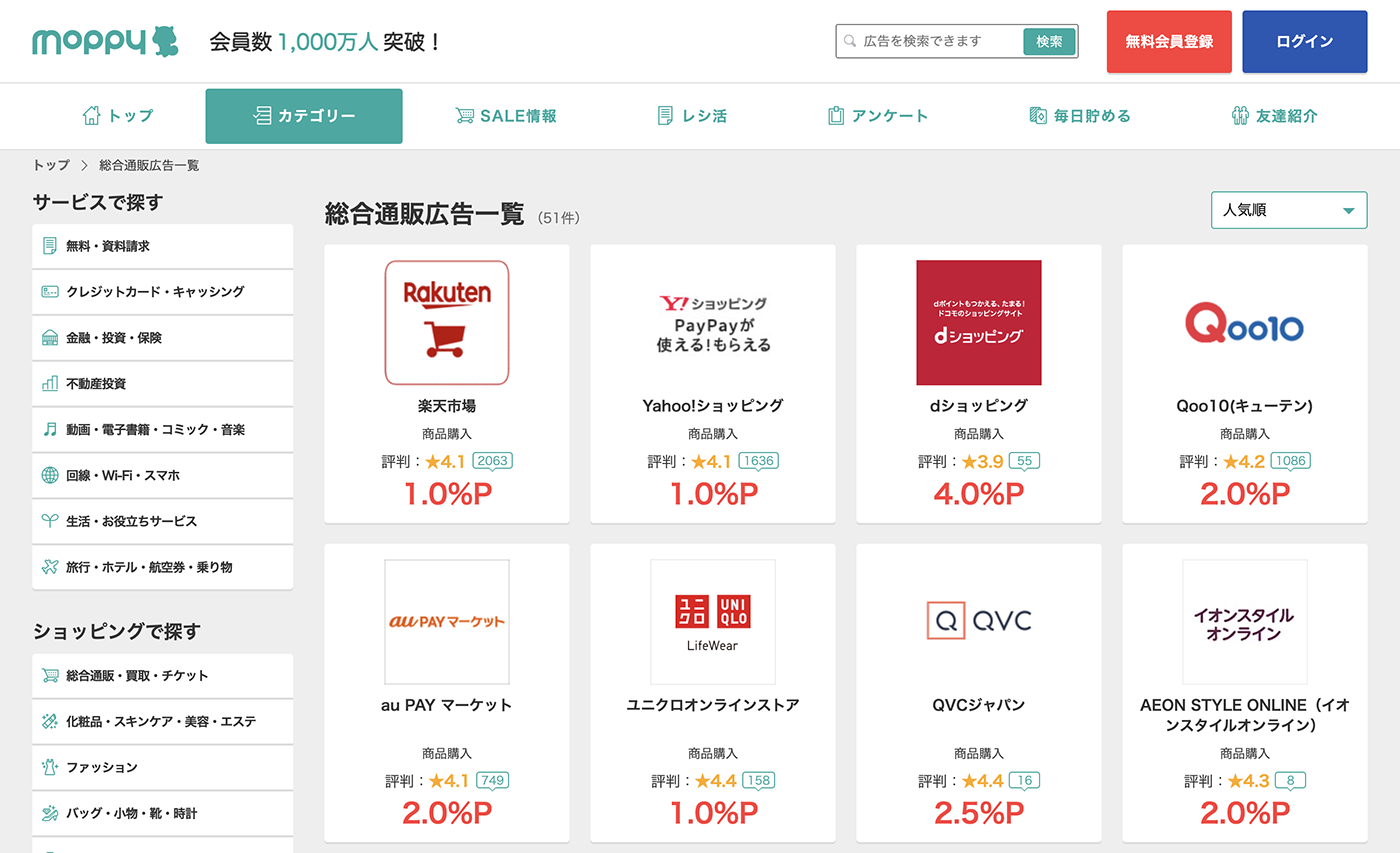Click the 2.5%P point rate
This screenshot has height=853, width=1400.
[979, 813]
